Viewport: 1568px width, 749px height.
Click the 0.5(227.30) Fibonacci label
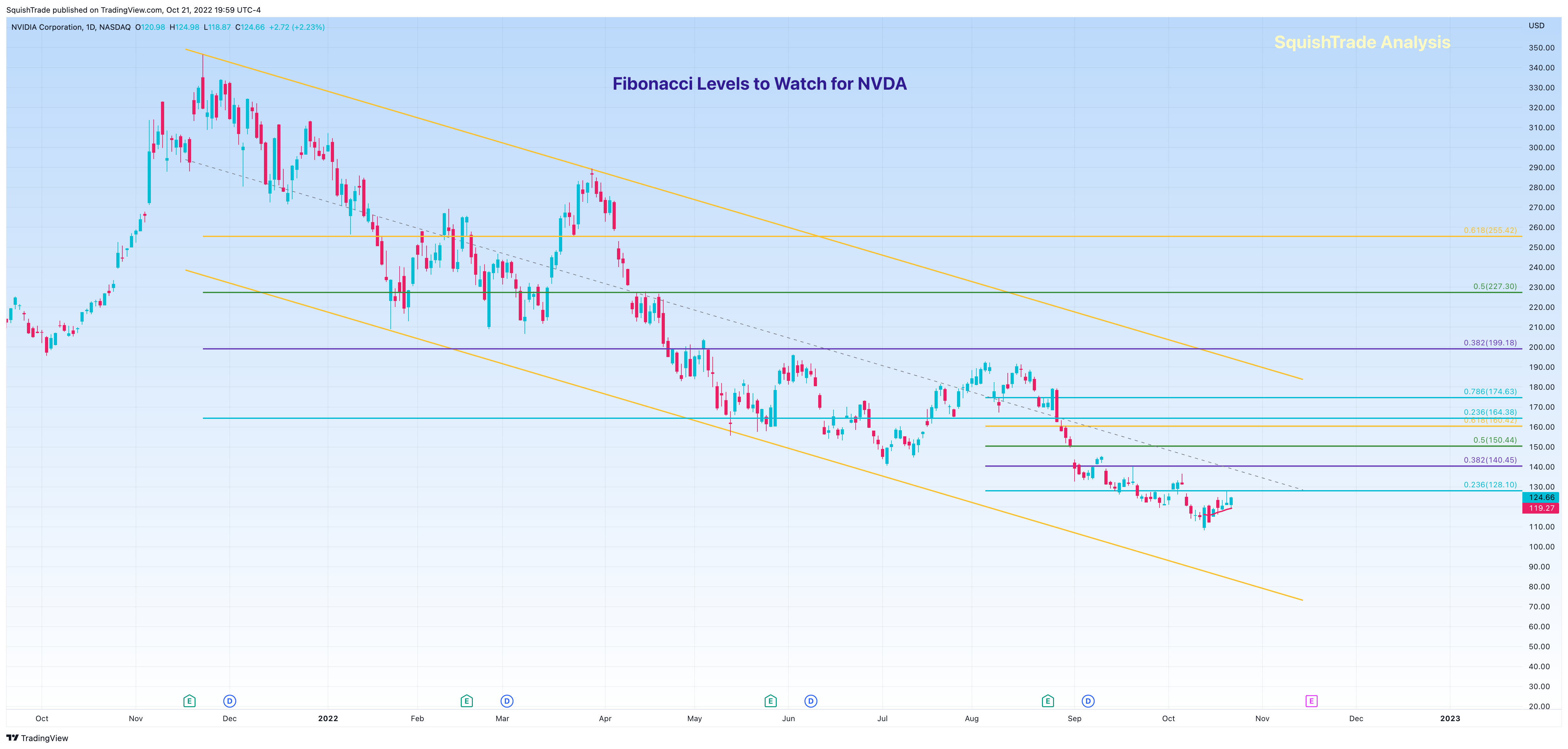[1495, 286]
